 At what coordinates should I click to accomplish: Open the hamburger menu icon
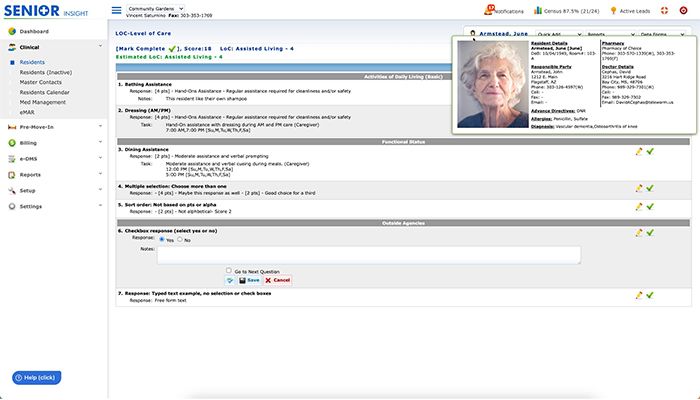(x=117, y=10)
